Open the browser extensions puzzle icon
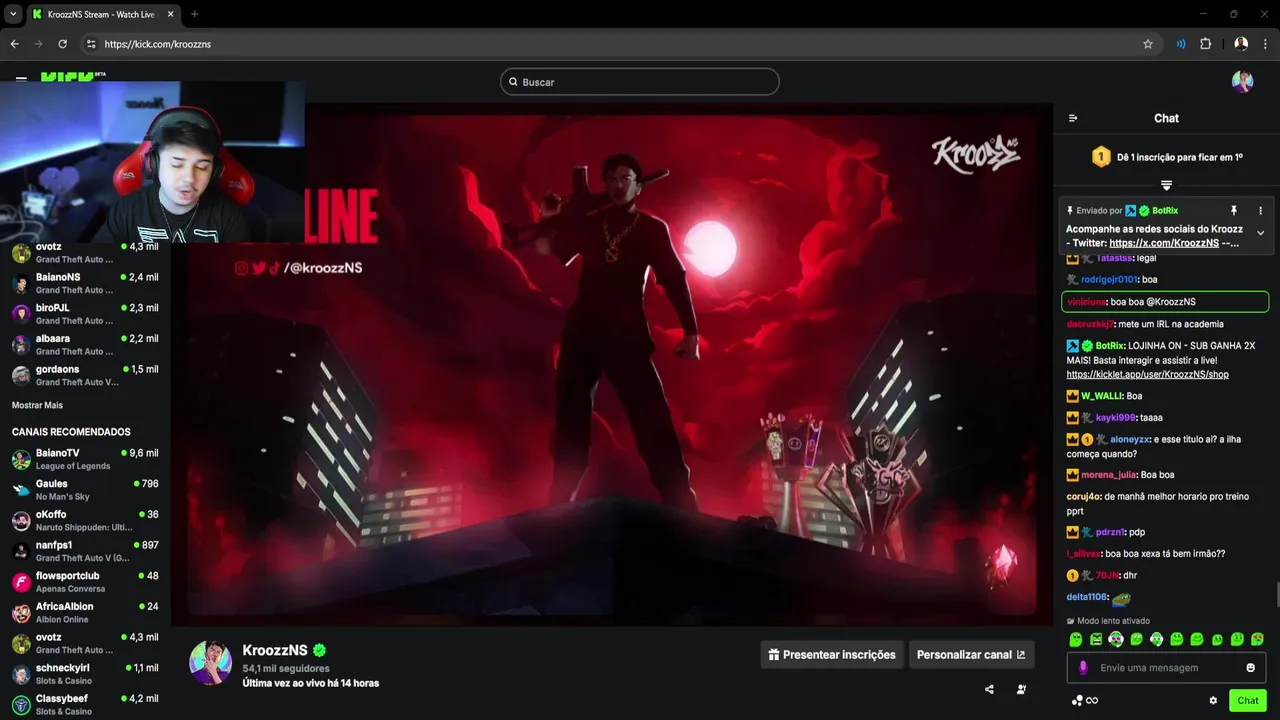 pyautogui.click(x=1205, y=44)
